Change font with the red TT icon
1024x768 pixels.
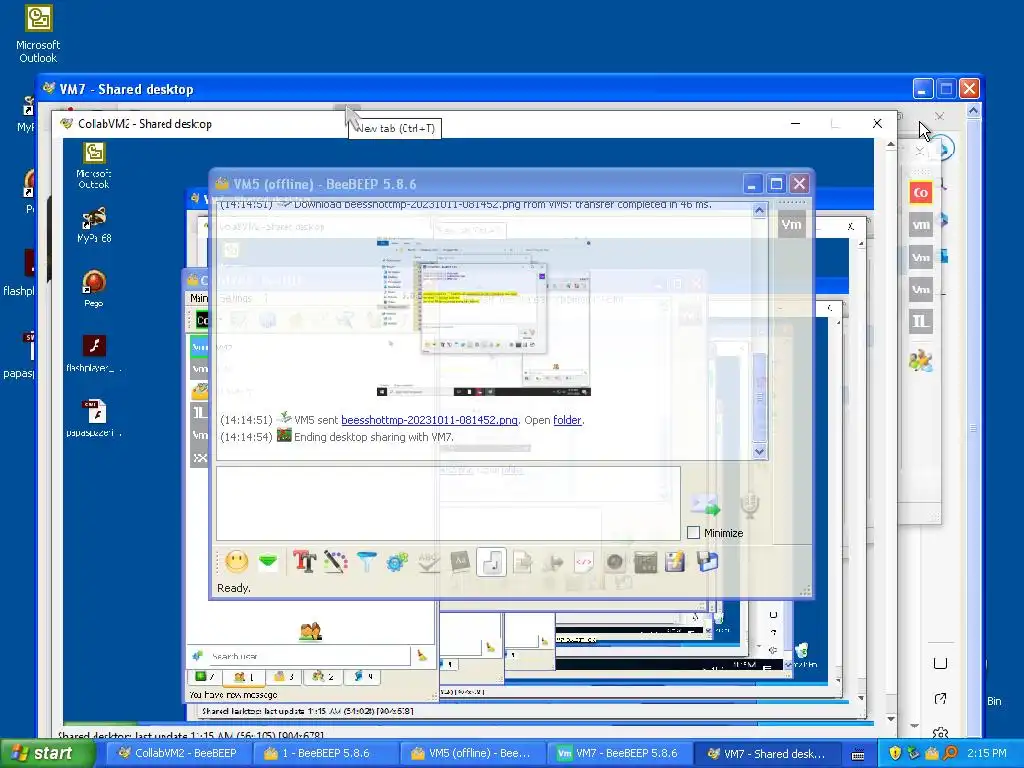pos(304,562)
